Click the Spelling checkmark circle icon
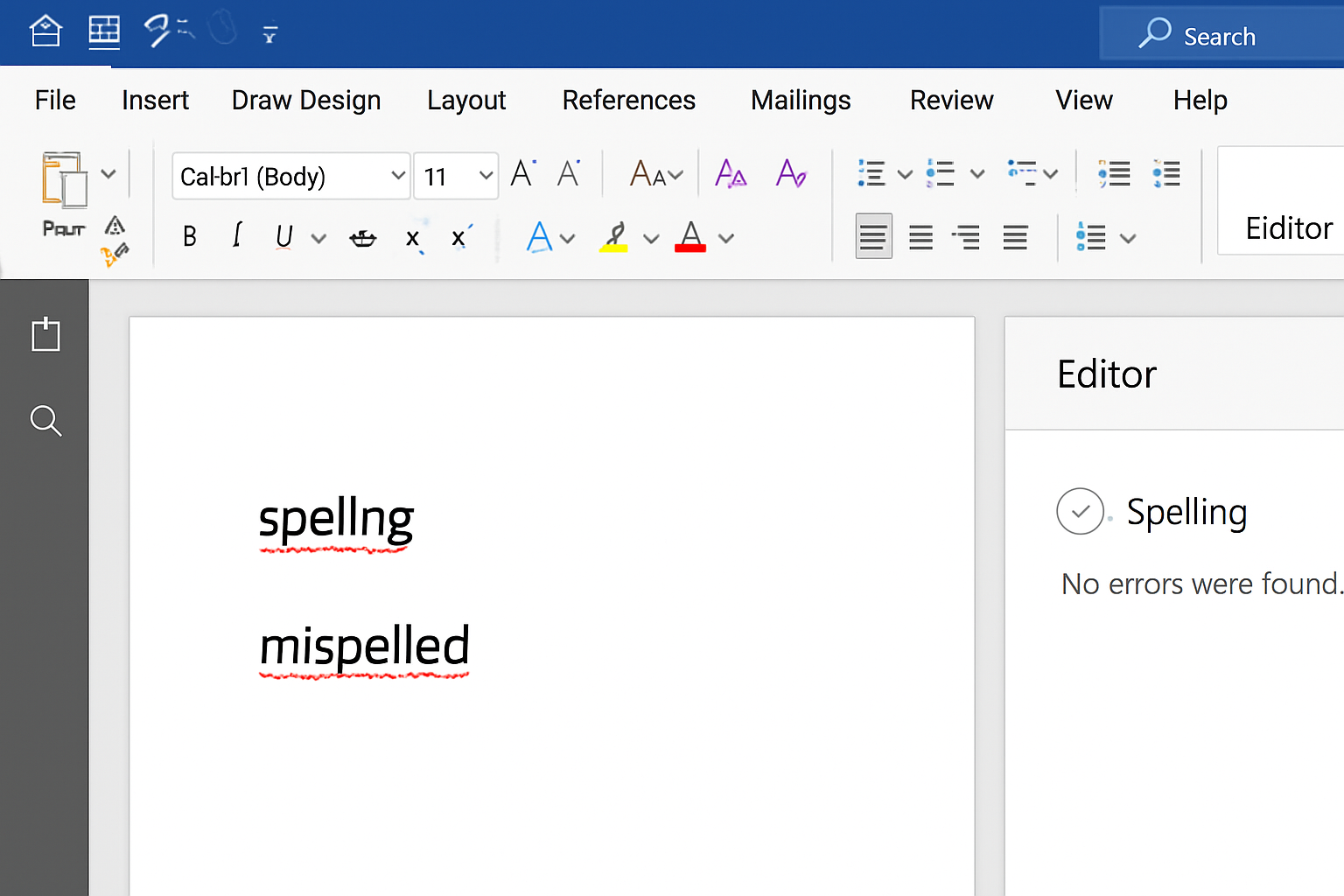 point(1081,511)
